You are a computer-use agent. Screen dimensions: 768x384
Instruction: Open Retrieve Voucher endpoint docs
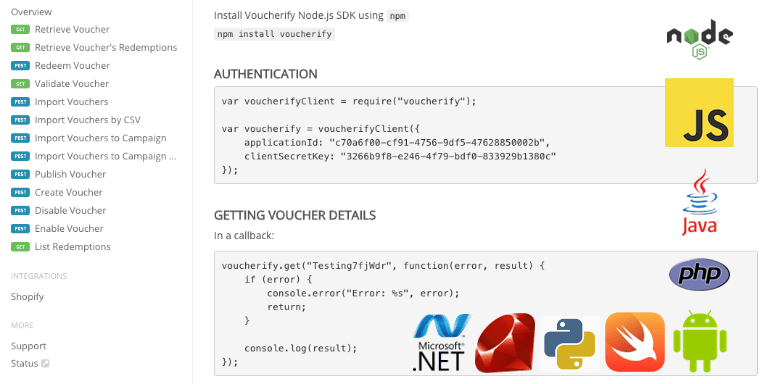coord(72,29)
